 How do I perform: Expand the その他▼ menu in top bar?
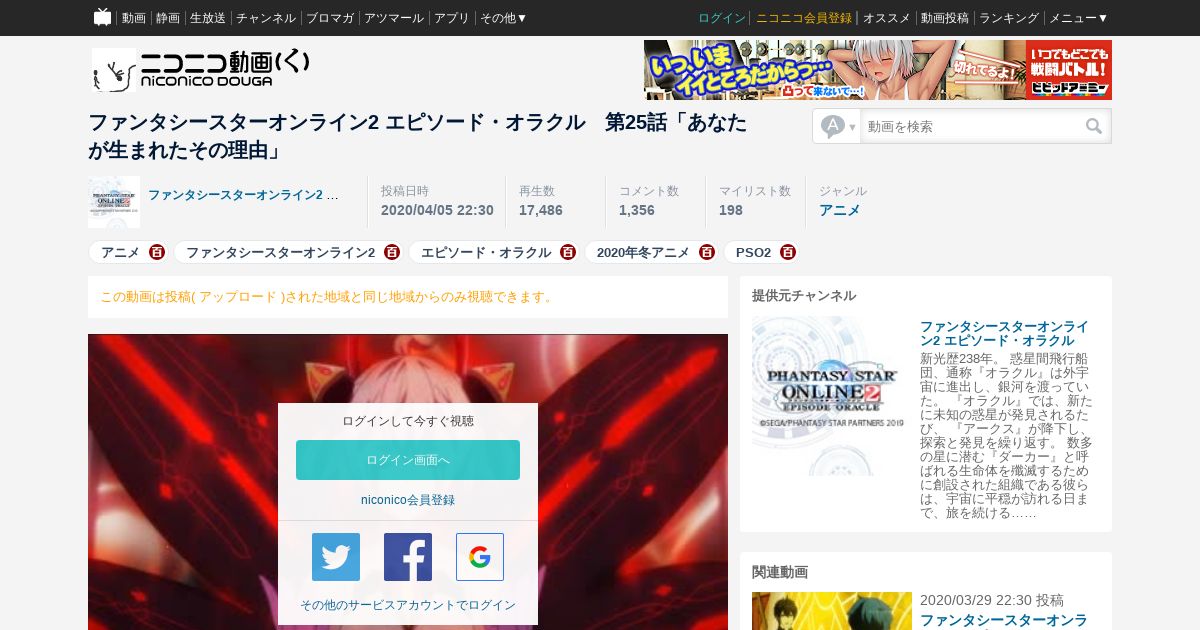(503, 18)
